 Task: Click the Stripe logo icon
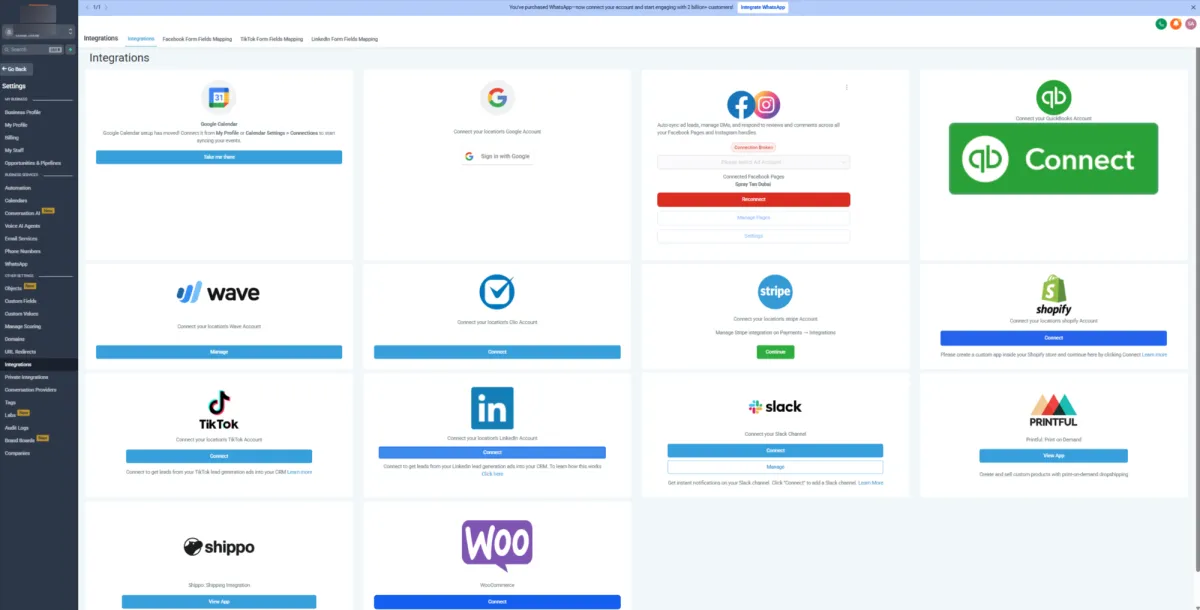click(x=775, y=292)
